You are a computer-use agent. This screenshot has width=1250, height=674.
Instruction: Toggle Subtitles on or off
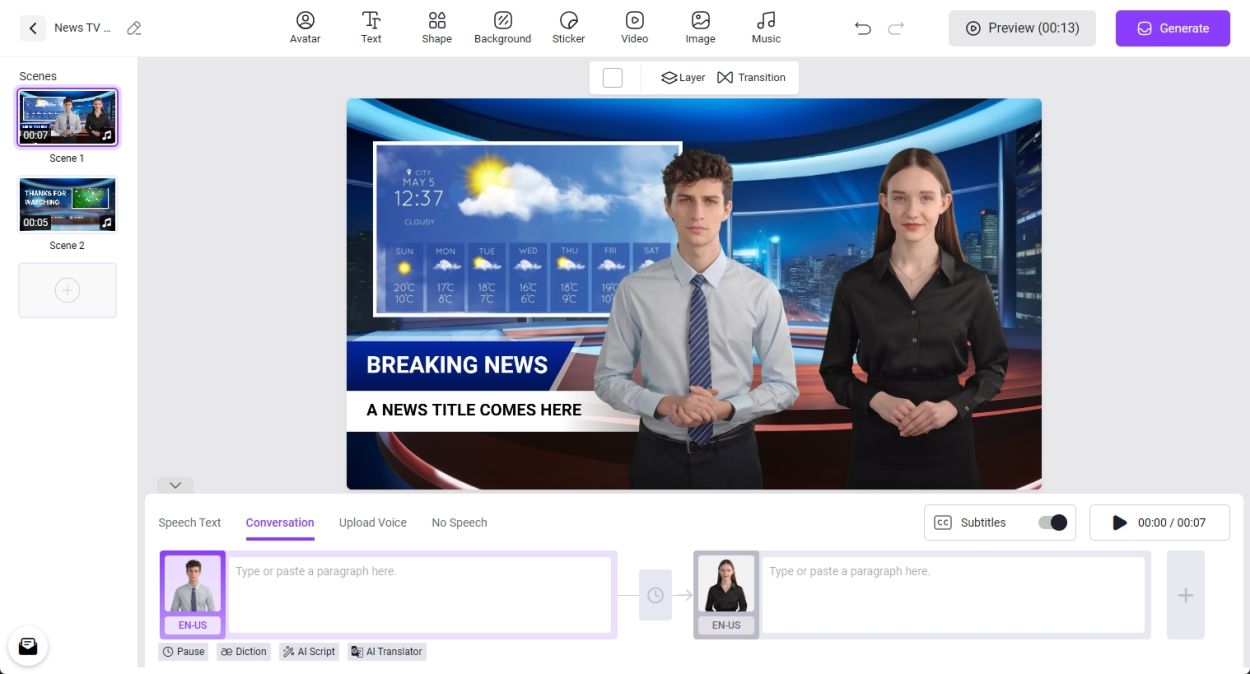coord(1053,522)
